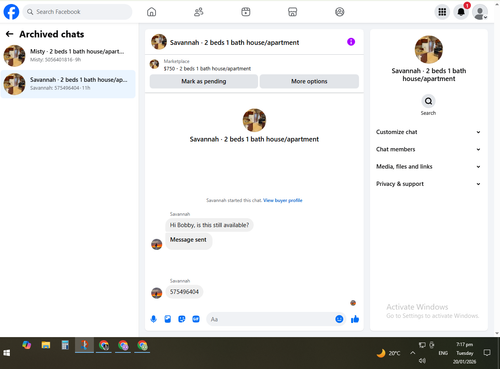
Task: Click the Aa message input field
Action: pyautogui.click(x=270, y=319)
